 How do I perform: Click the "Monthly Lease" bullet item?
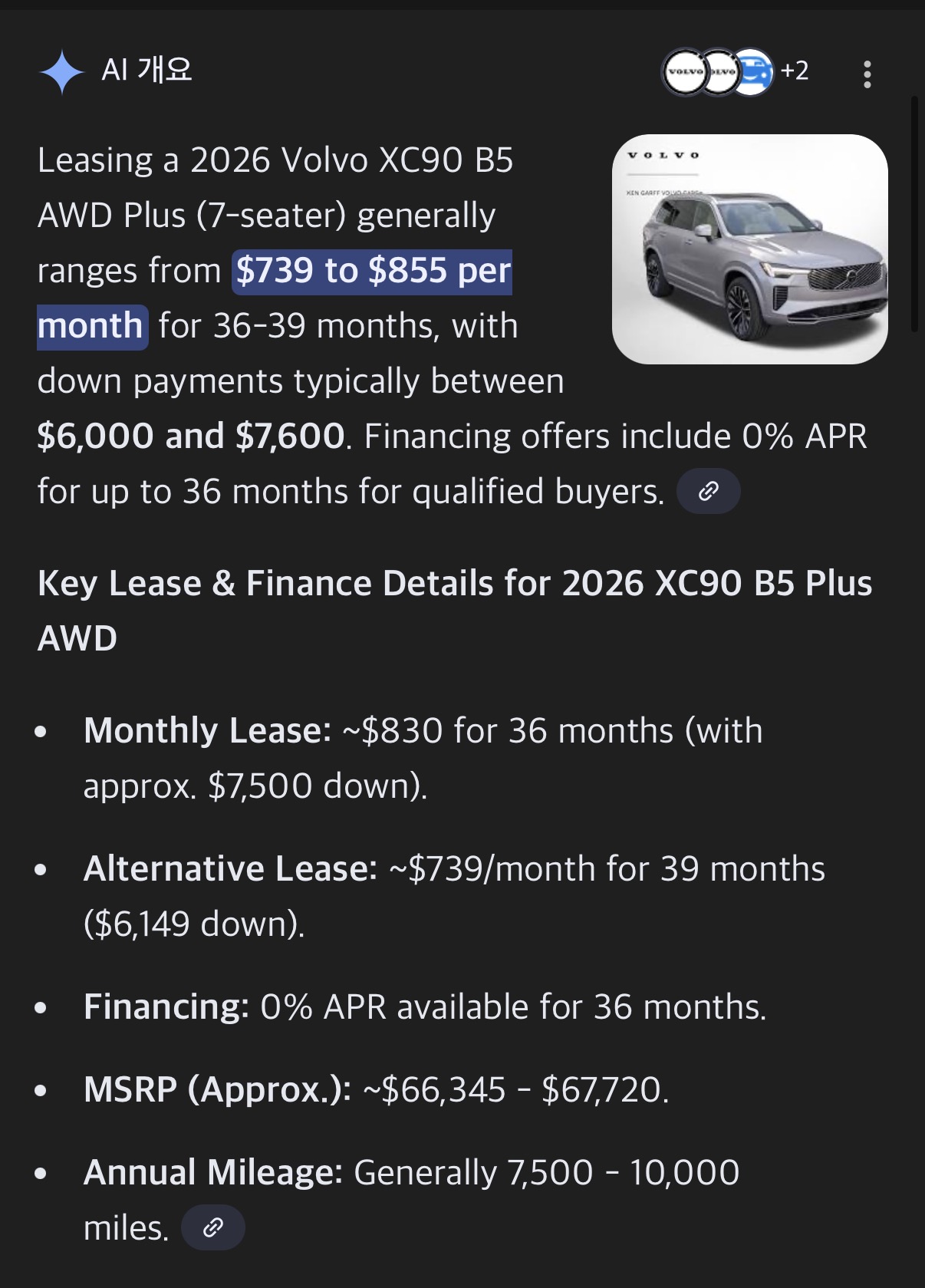tap(423, 731)
